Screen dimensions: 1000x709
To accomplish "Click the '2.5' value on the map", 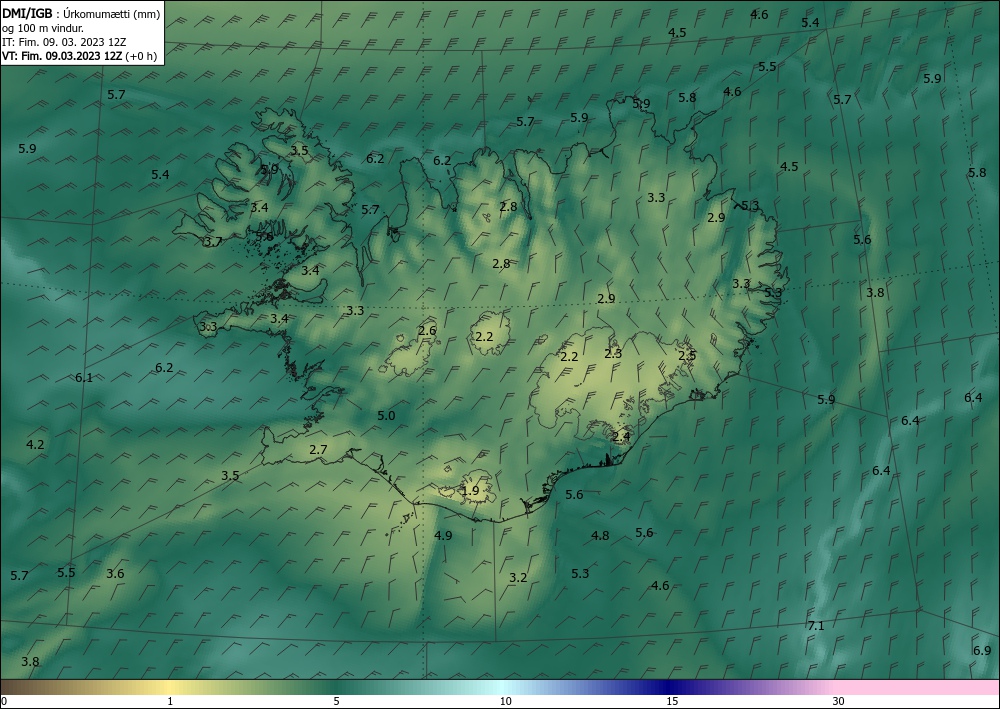I will (687, 356).
